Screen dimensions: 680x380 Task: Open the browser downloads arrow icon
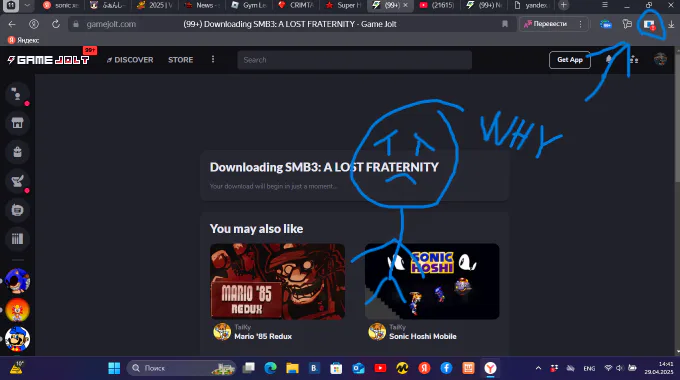(671, 24)
